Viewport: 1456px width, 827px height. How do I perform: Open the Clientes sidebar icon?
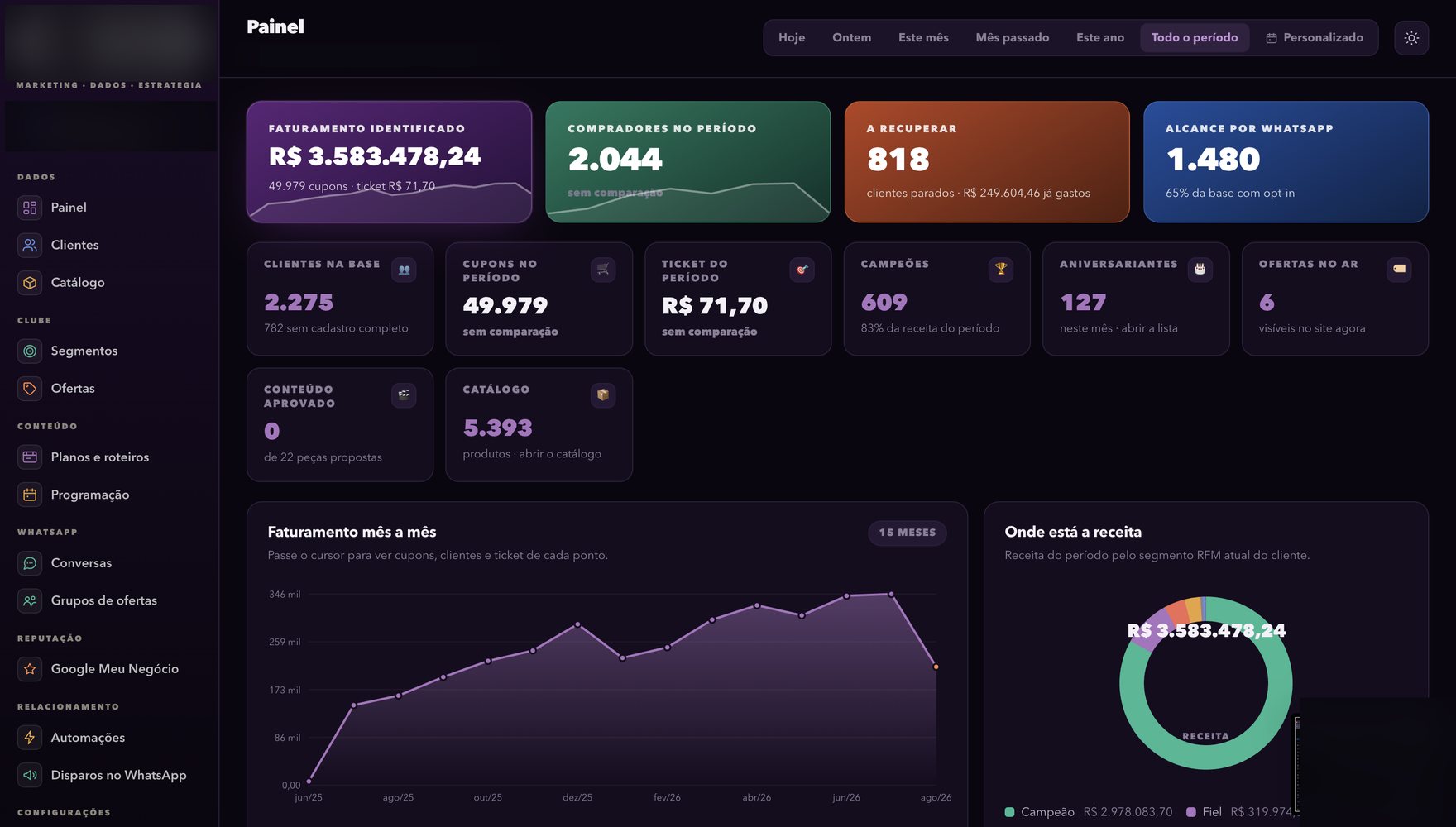30,245
